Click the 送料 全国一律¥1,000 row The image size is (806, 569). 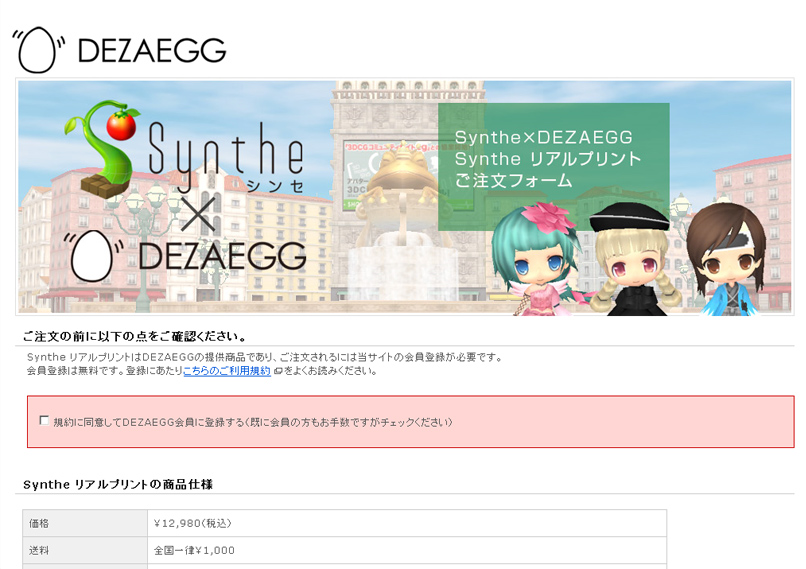tap(344, 550)
